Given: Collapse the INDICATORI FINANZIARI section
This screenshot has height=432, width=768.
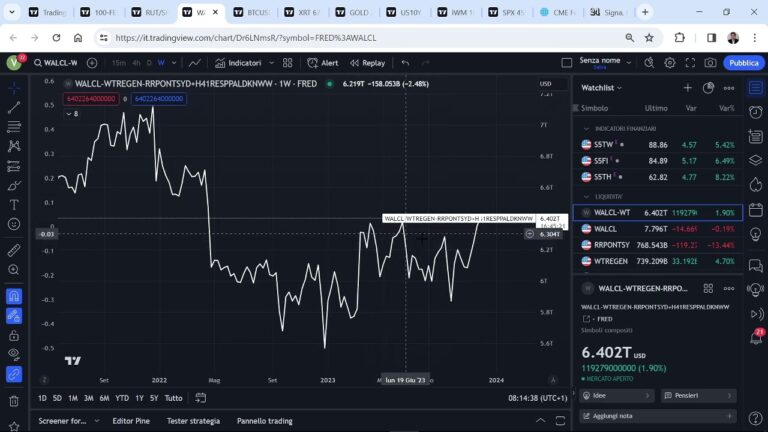Looking at the screenshot, I should (586, 128).
